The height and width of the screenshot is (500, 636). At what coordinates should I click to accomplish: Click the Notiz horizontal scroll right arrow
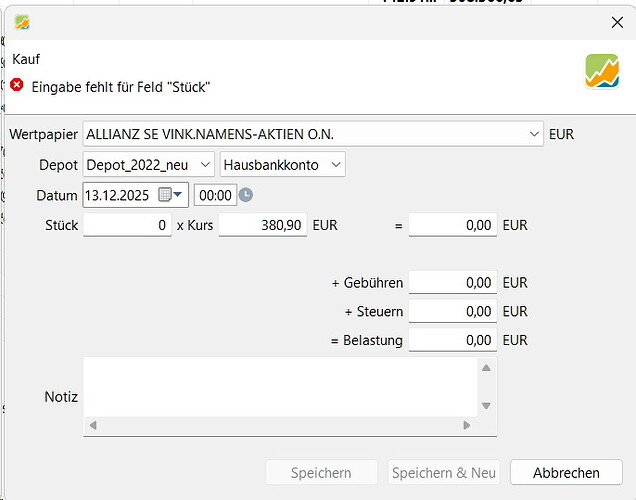pyautogui.click(x=467, y=425)
